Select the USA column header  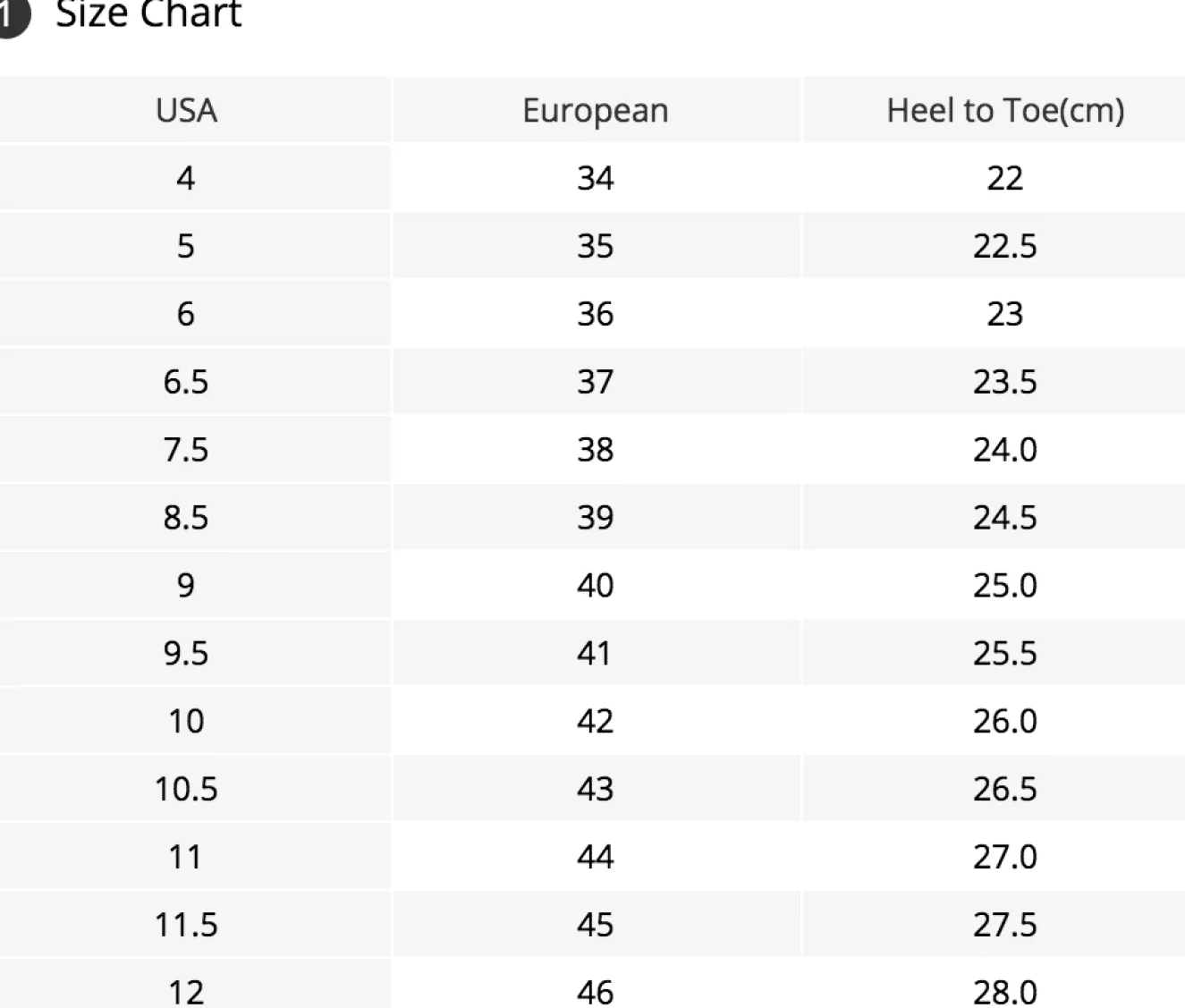coord(186,111)
